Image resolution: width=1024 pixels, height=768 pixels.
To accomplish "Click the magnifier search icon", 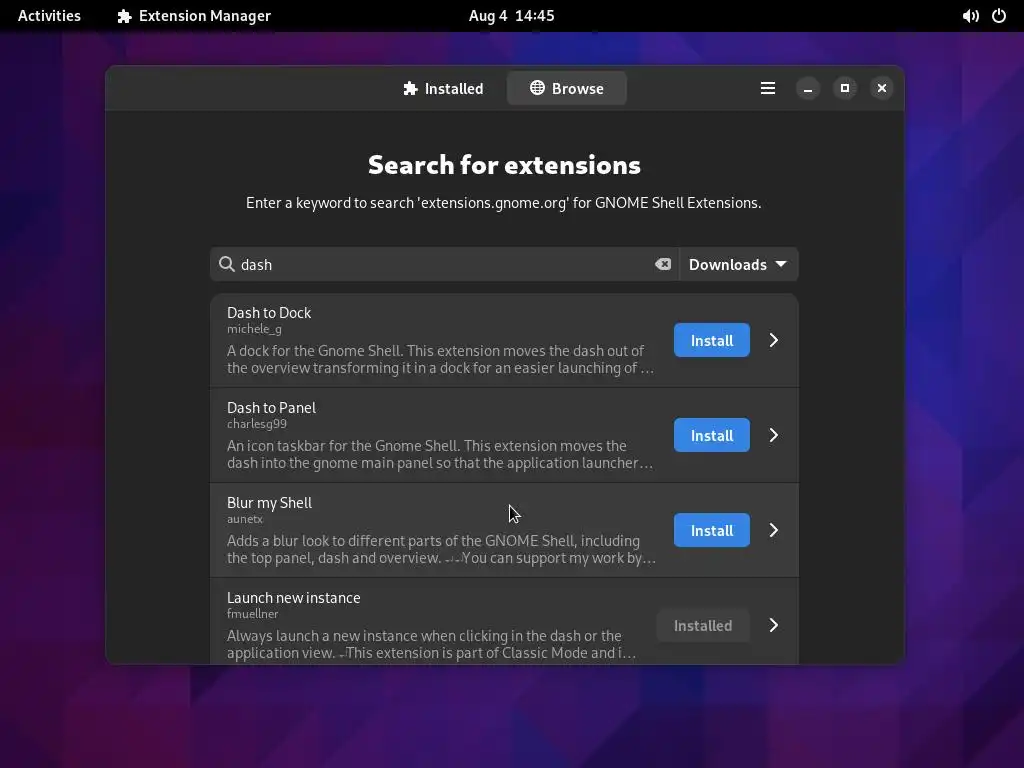I will 227,264.
